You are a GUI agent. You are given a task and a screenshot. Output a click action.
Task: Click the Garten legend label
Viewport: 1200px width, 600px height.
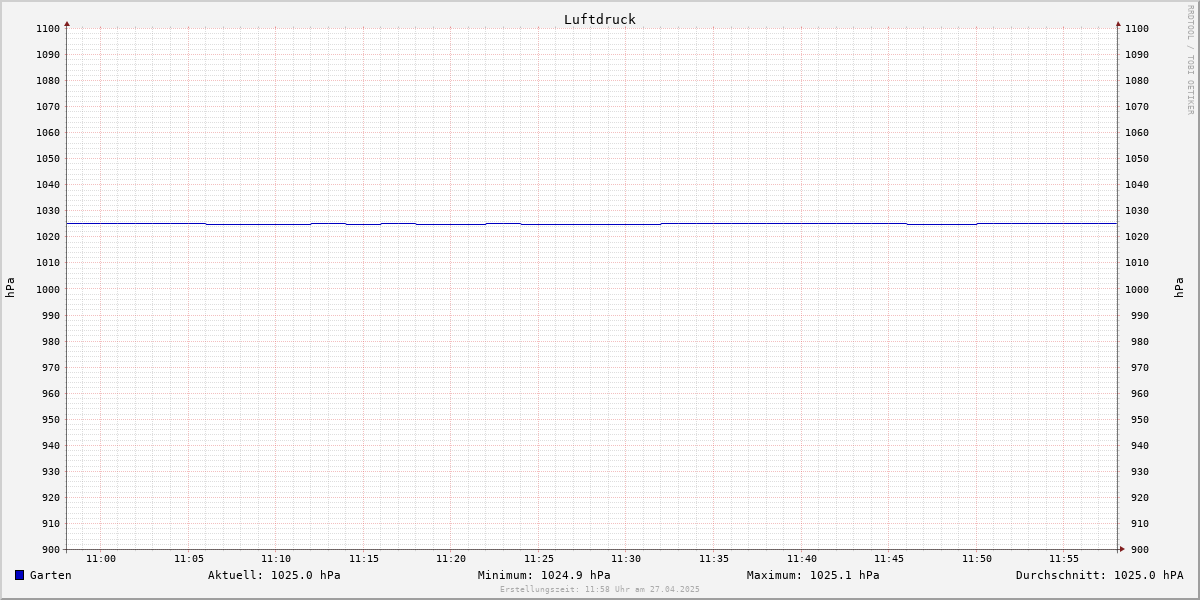coord(51,575)
